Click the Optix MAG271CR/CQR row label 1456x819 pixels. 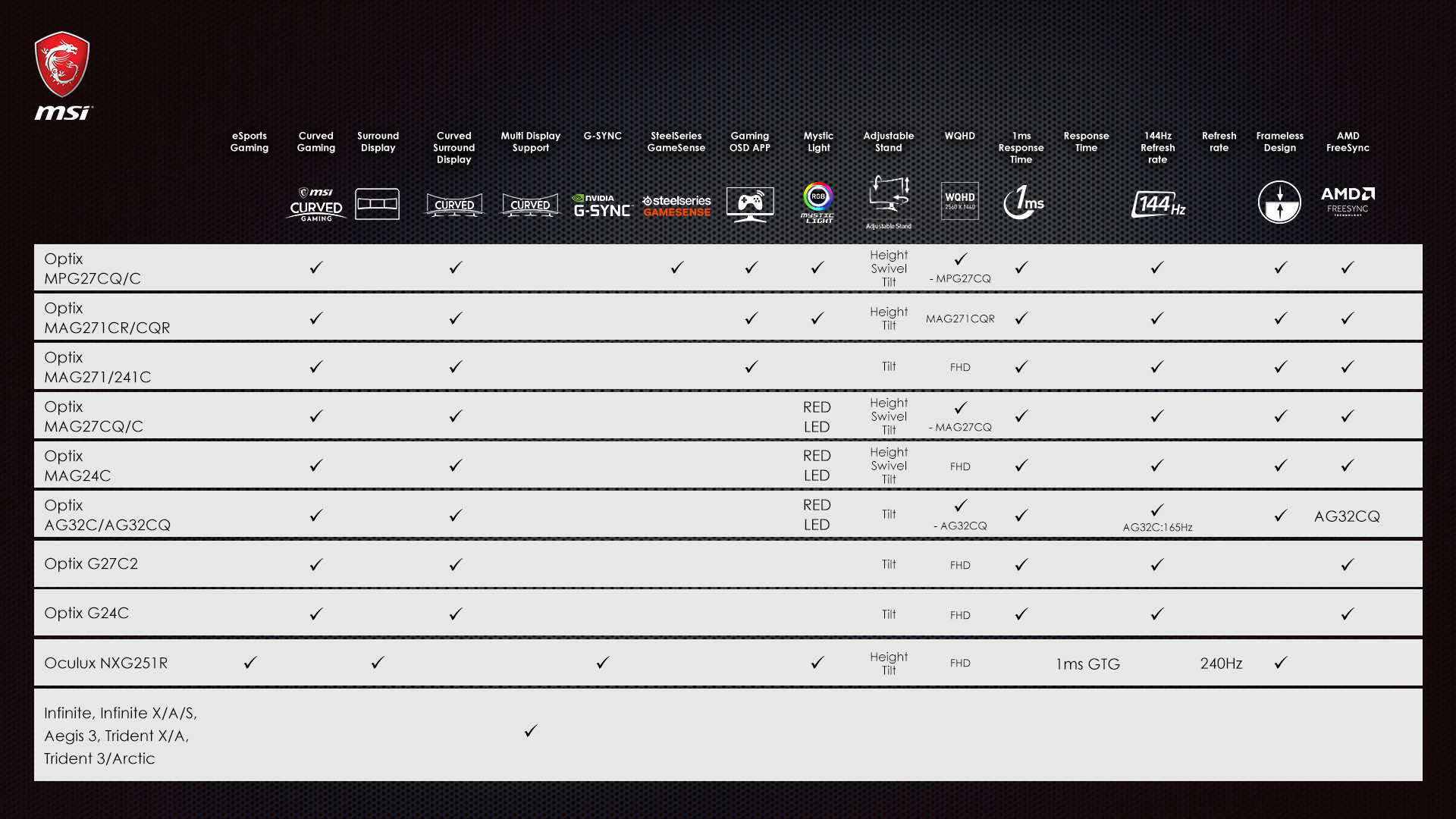[x=107, y=318]
